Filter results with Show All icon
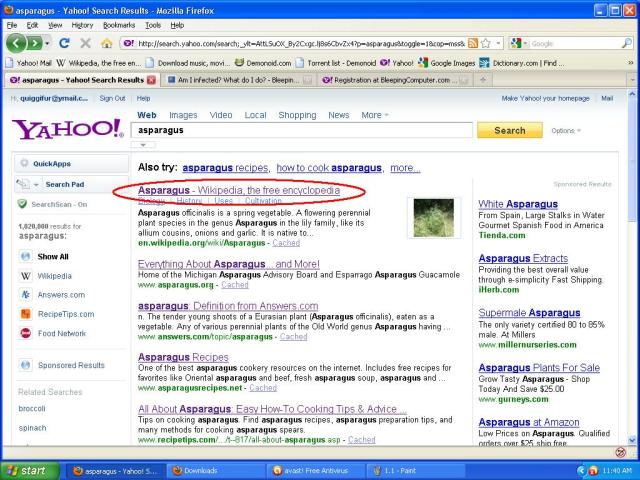 point(25,256)
